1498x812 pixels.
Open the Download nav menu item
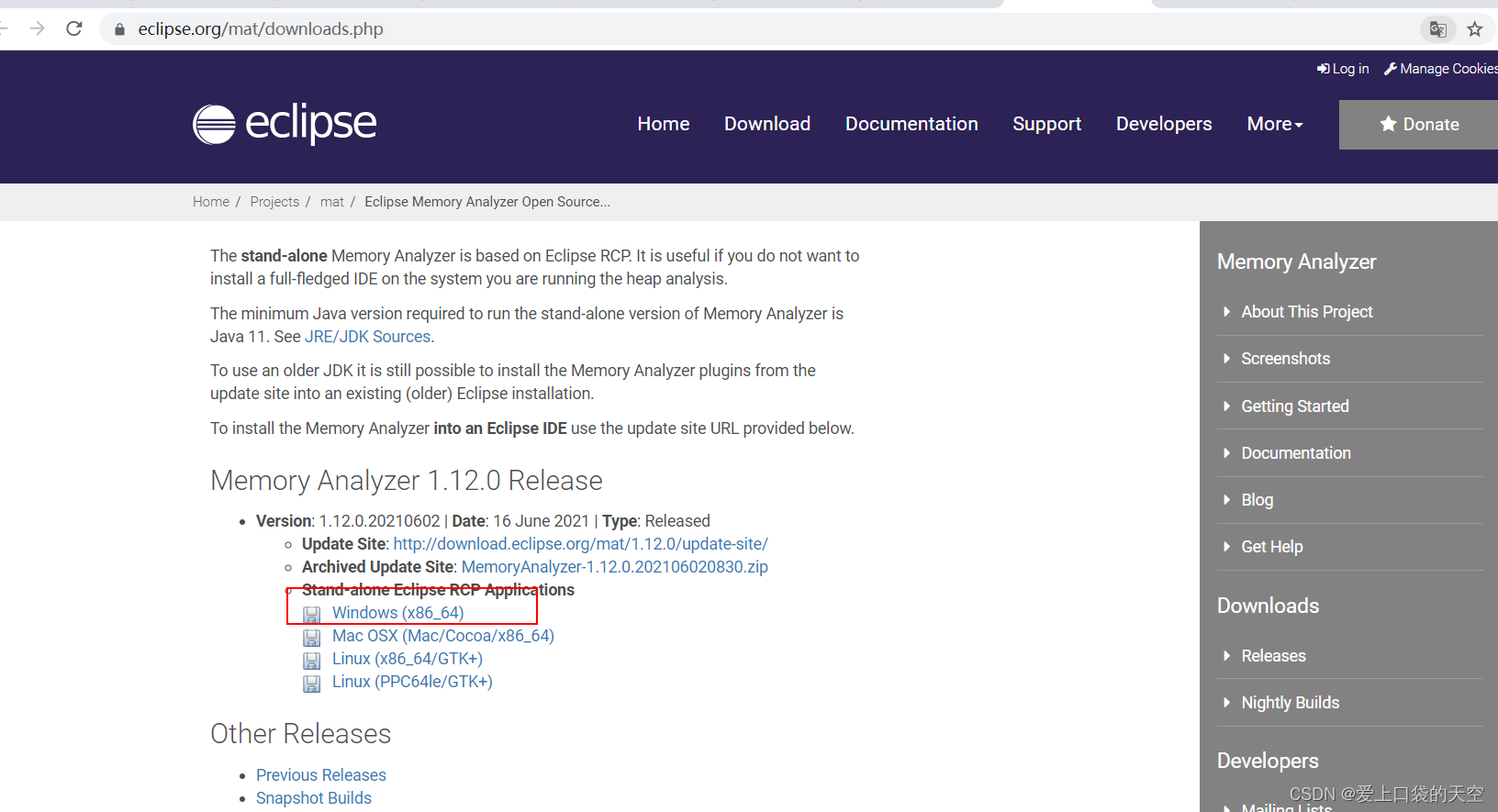[767, 124]
